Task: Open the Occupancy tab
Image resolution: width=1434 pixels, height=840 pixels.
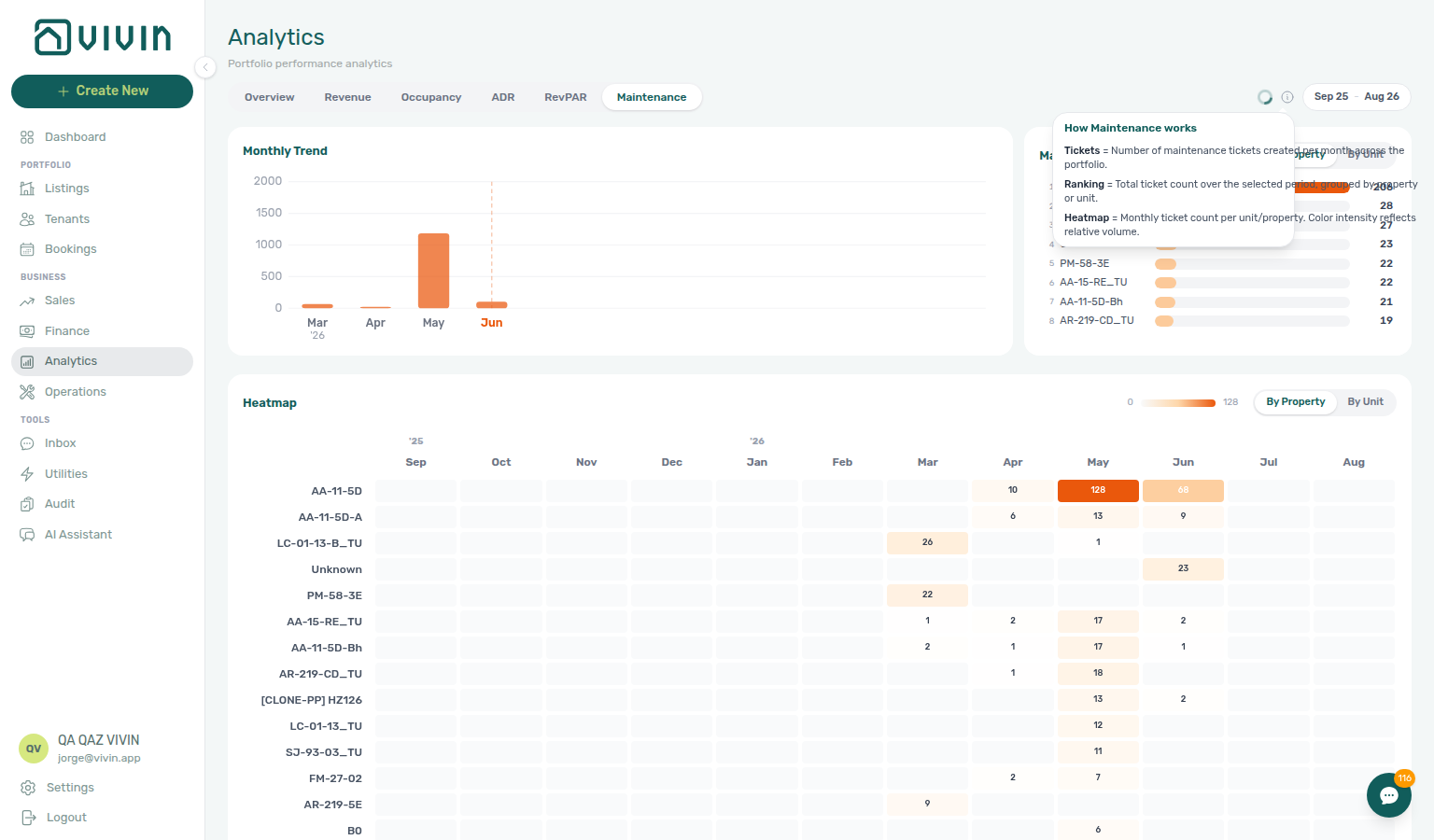Action: click(431, 97)
